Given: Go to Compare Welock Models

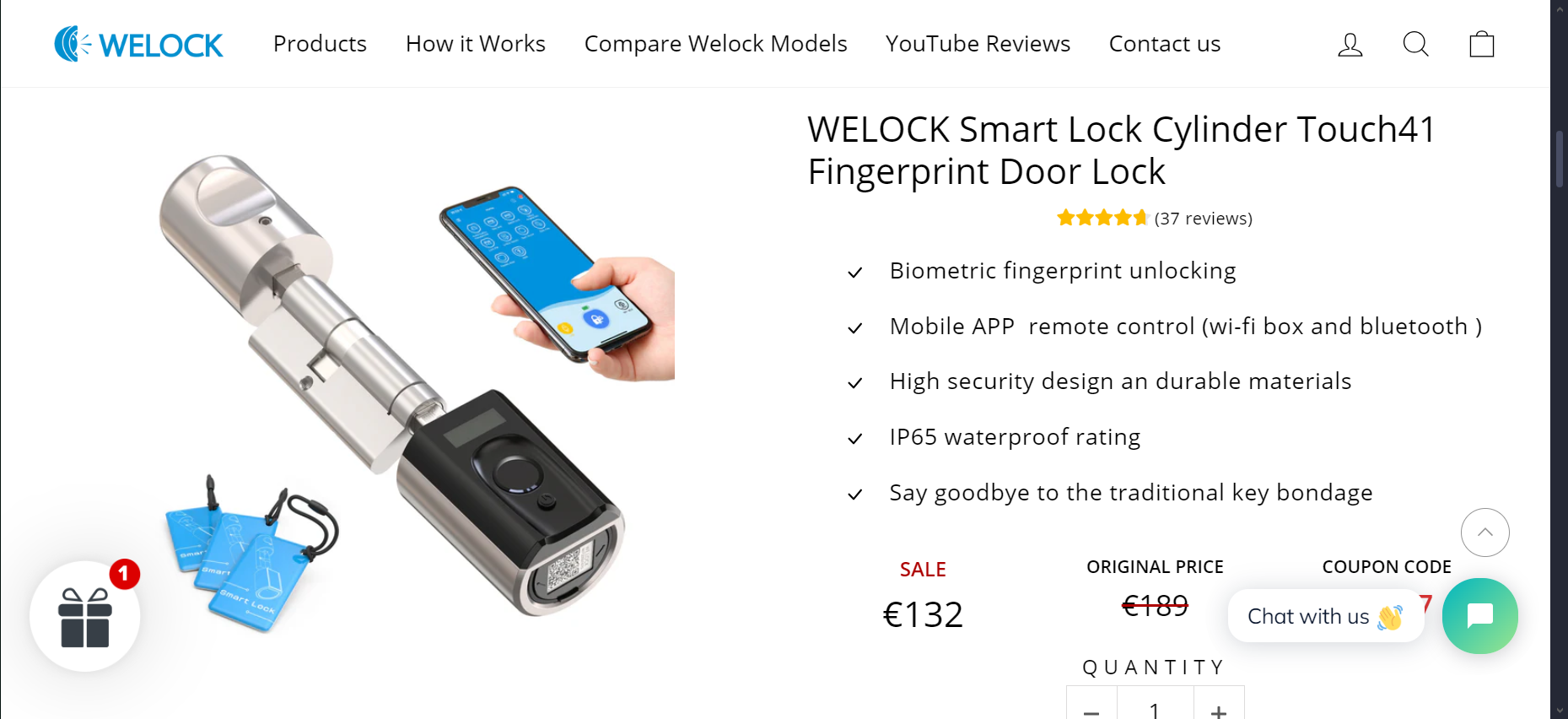Looking at the screenshot, I should pos(715,44).
